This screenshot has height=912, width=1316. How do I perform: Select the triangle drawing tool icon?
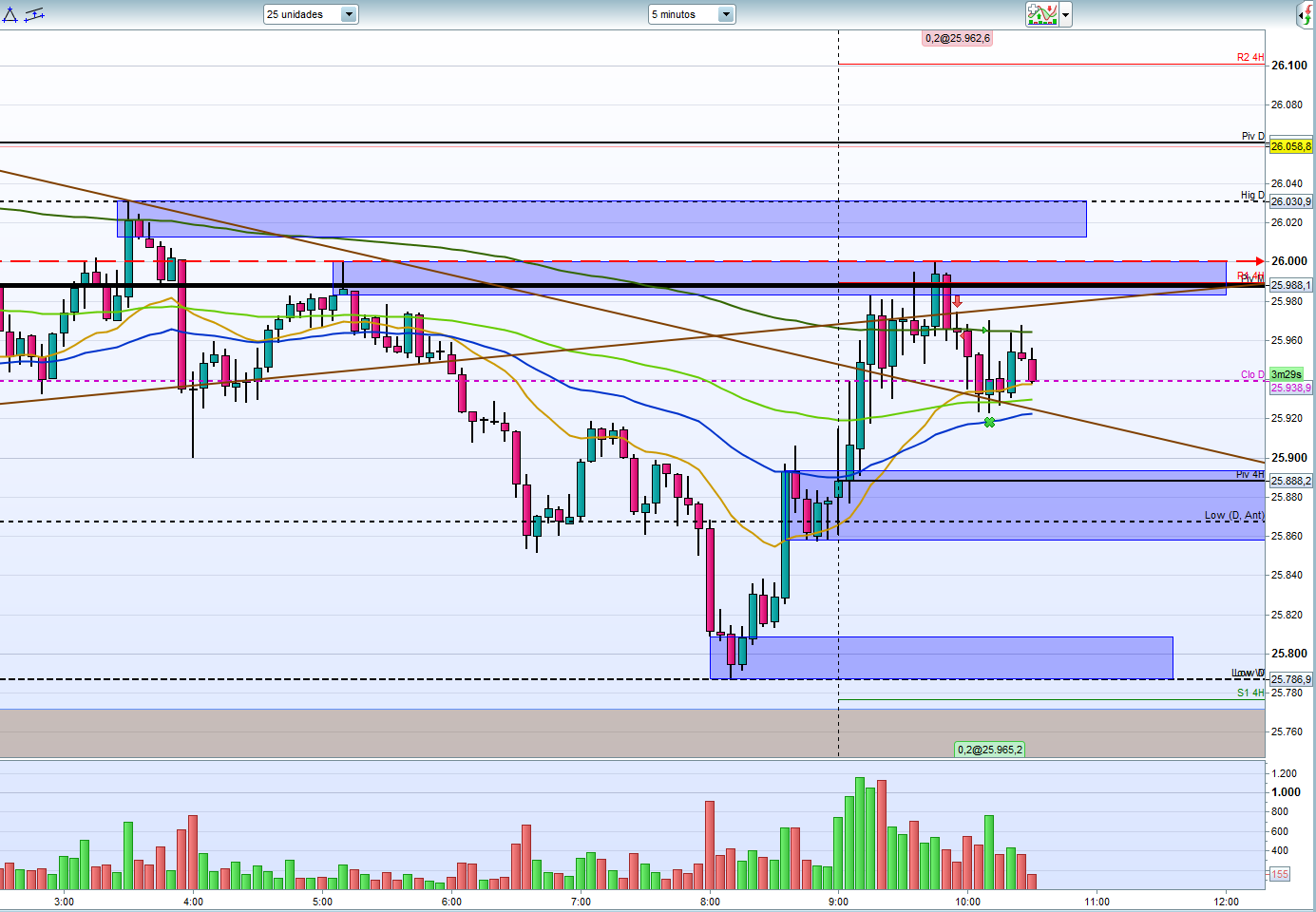[10, 14]
